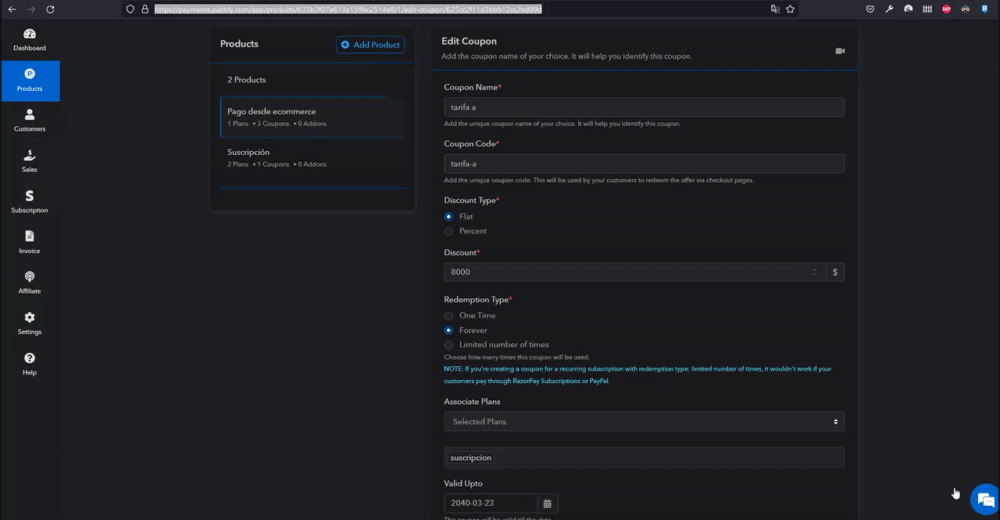Open the Subscription section
1000x520 pixels.
pos(29,202)
